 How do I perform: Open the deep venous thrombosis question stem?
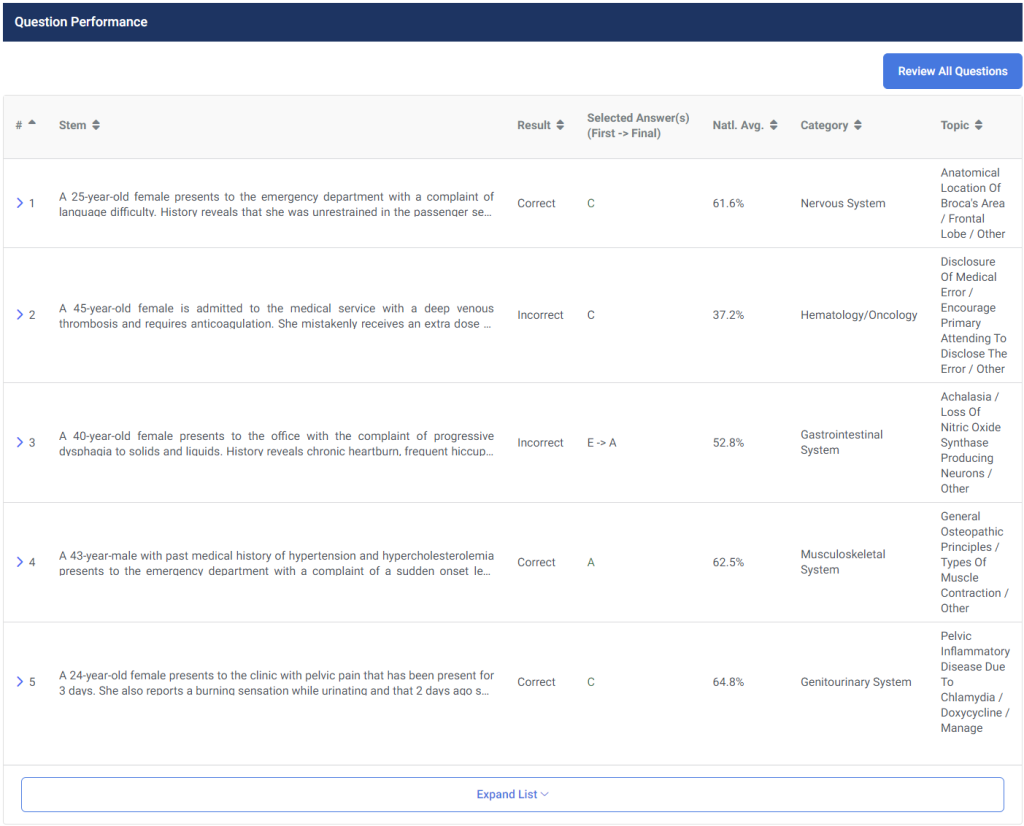click(276, 316)
